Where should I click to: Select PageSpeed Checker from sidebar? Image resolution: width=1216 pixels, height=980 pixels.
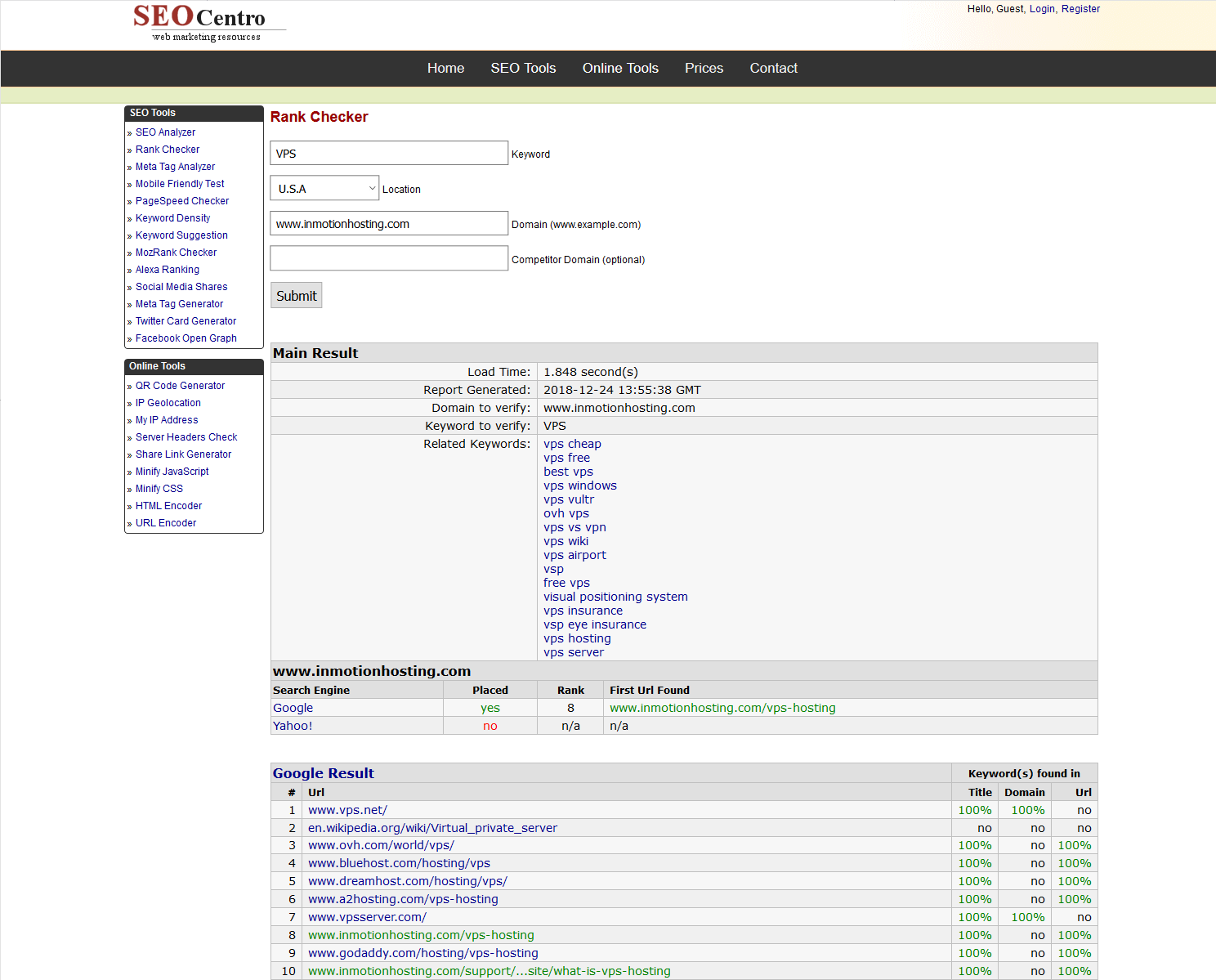[x=182, y=201]
